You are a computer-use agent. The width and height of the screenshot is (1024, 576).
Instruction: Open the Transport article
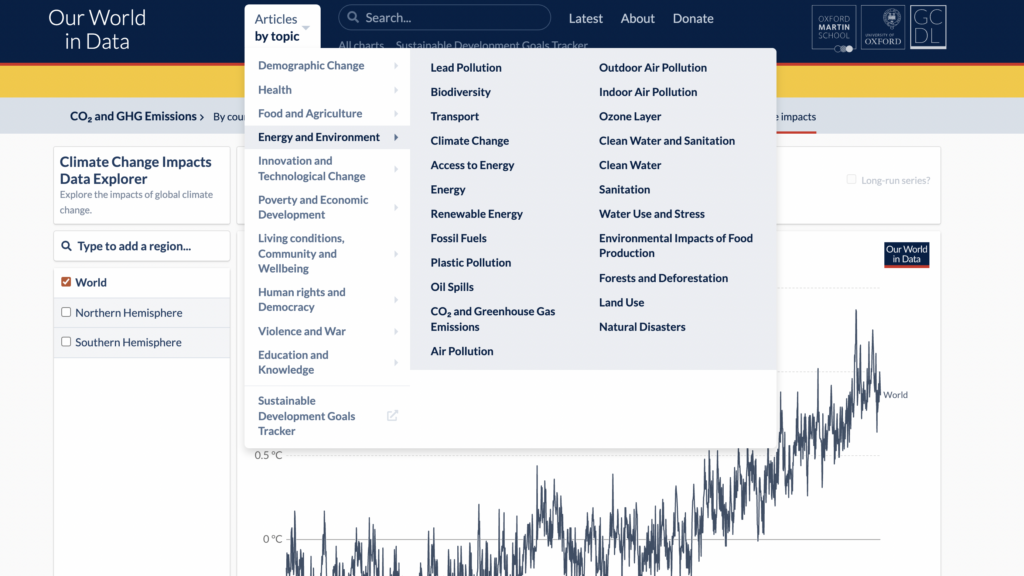coord(455,116)
